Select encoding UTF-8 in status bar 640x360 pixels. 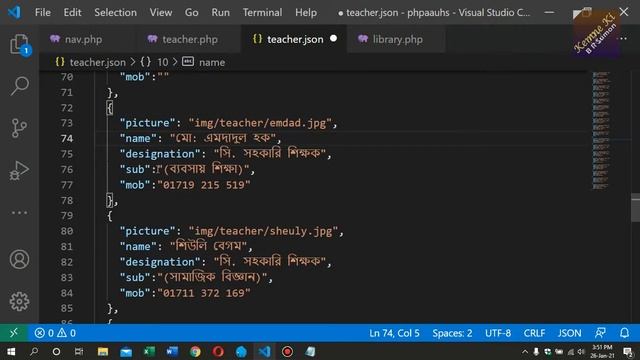(x=498, y=333)
